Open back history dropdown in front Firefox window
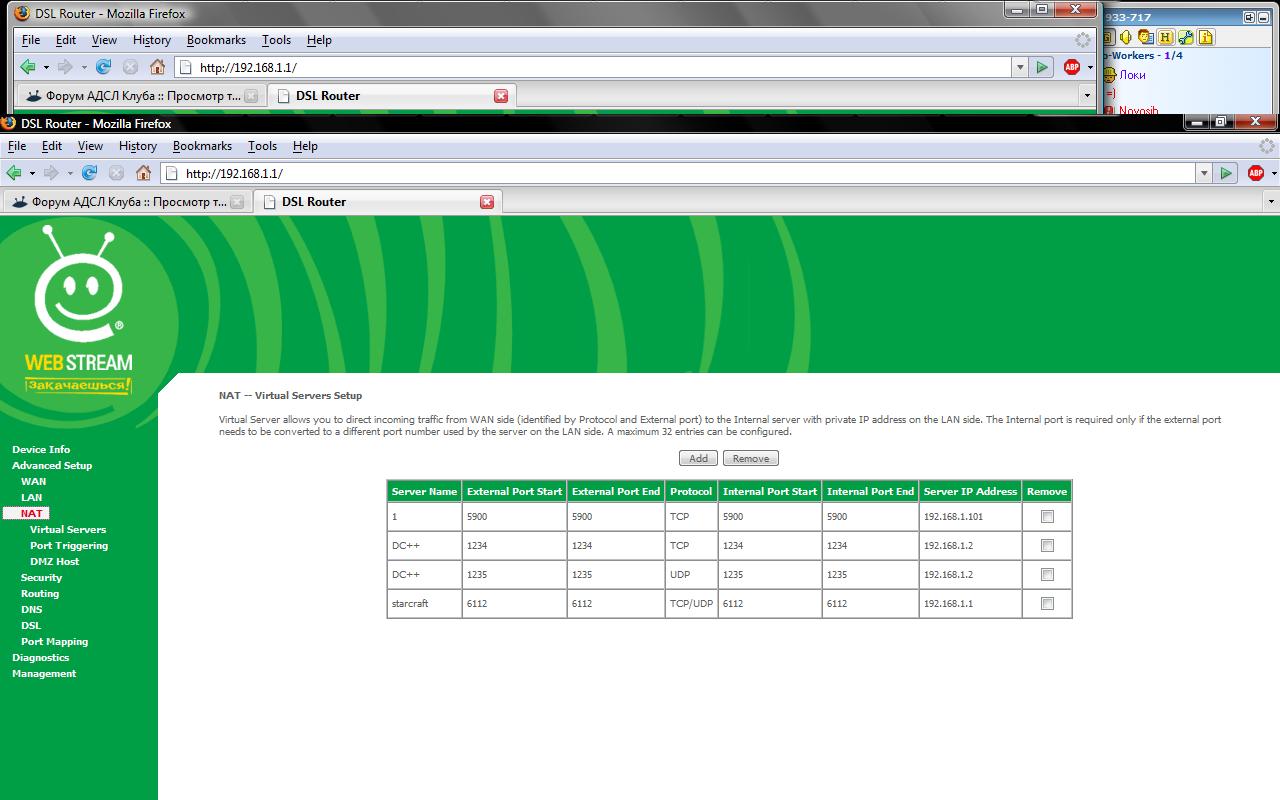The image size is (1280, 800). 31,173
